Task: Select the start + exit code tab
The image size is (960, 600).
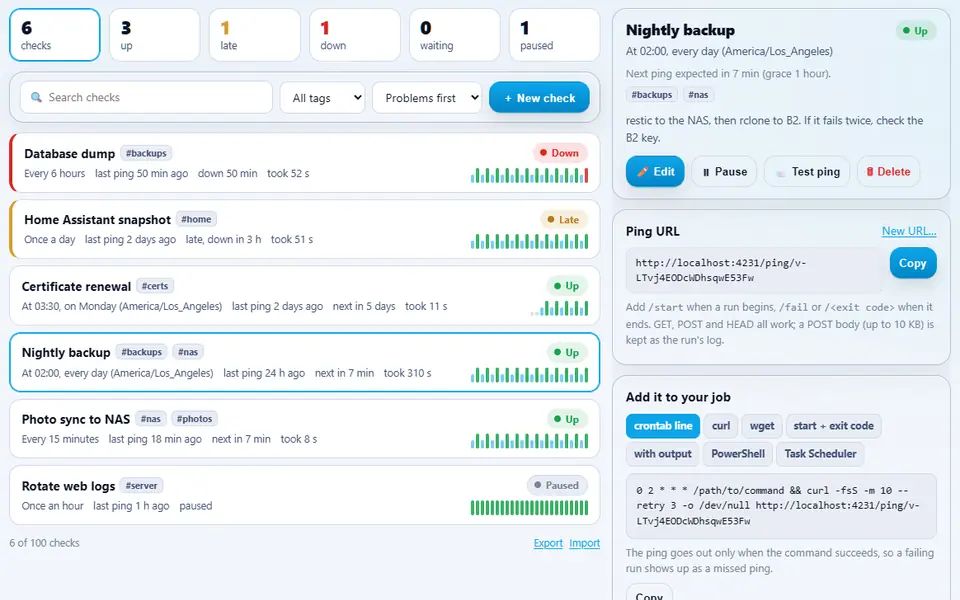Action: [x=833, y=426]
